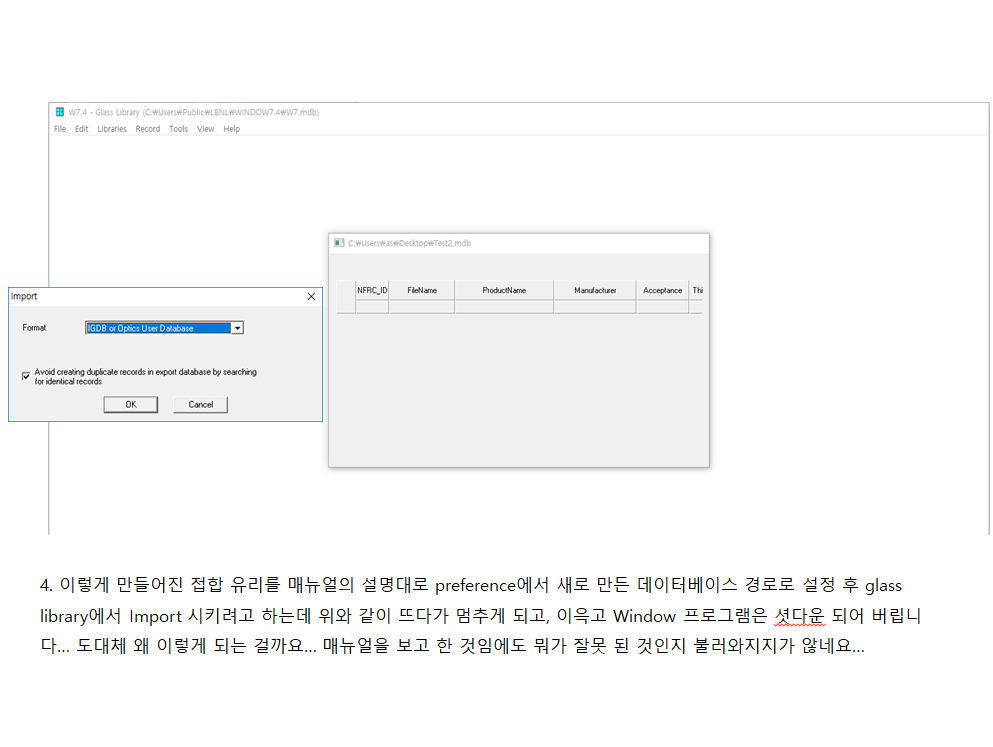Click the W7.4 app icon in title bar

60,112
